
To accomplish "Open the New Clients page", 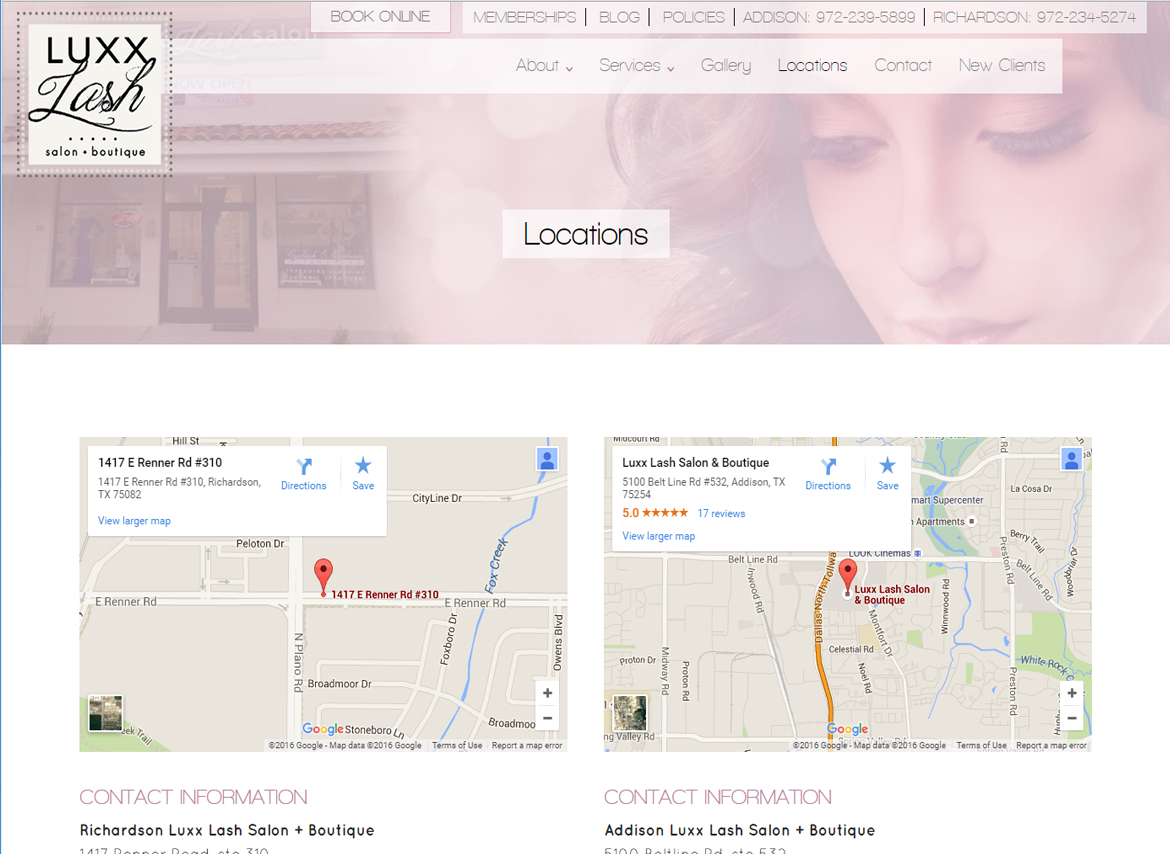I will click(1002, 66).
